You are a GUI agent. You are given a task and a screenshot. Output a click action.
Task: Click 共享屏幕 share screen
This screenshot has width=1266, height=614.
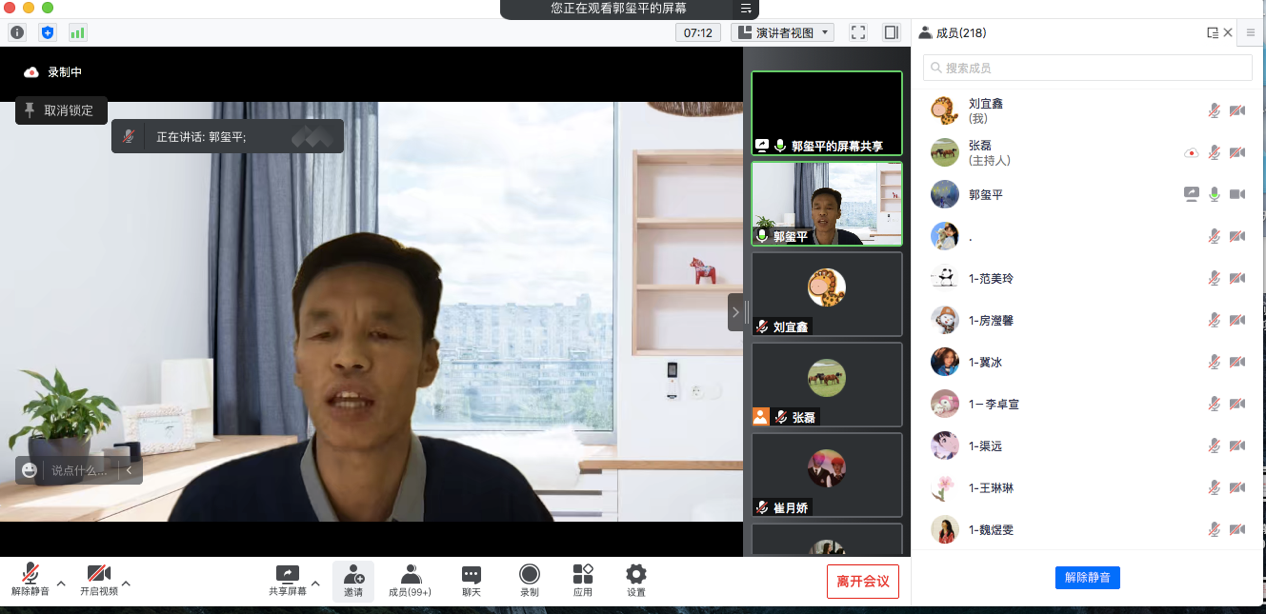point(287,580)
